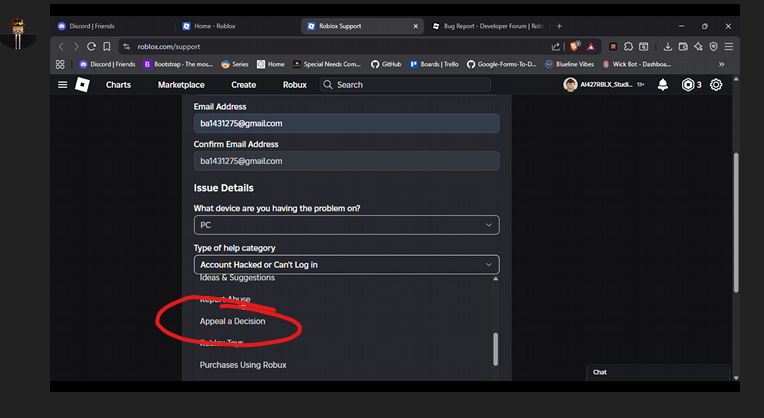
Task: Open the browser hamburger main menu
Action: 729,47
